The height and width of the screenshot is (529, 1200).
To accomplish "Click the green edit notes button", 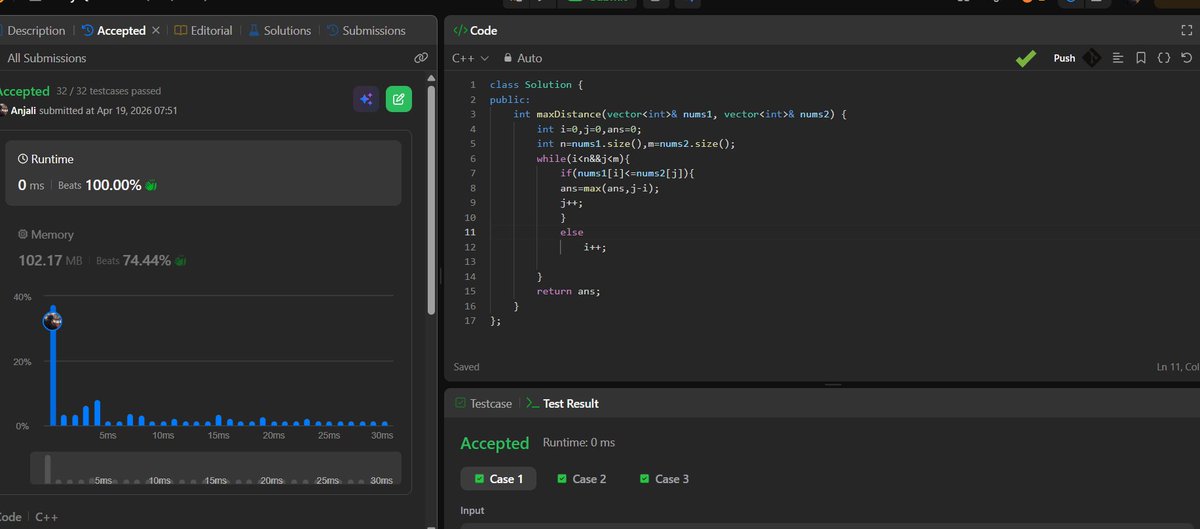I will click(x=399, y=99).
